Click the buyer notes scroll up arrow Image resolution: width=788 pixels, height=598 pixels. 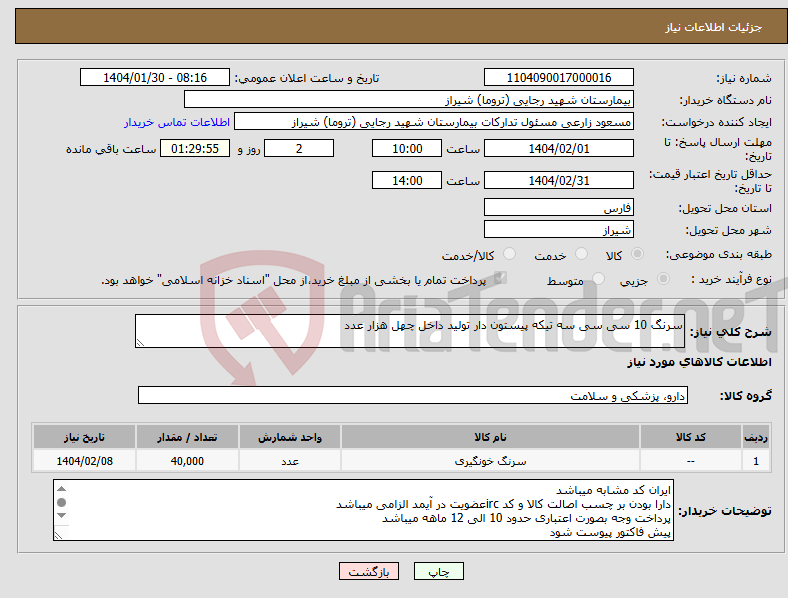[61, 489]
